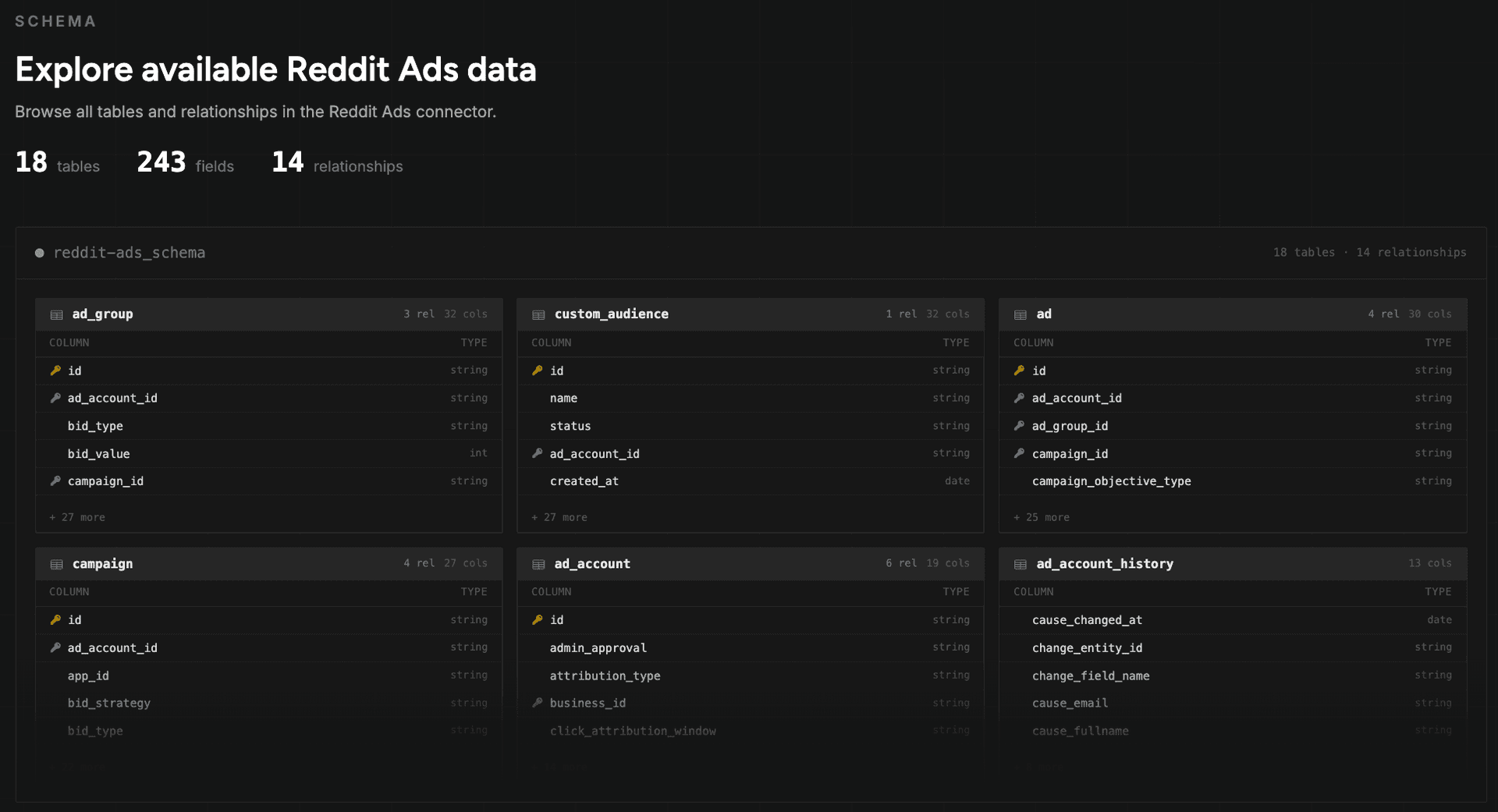Toggle the primary key marker on custom_audience id
Screen dimensions: 1498x812
click(537, 371)
